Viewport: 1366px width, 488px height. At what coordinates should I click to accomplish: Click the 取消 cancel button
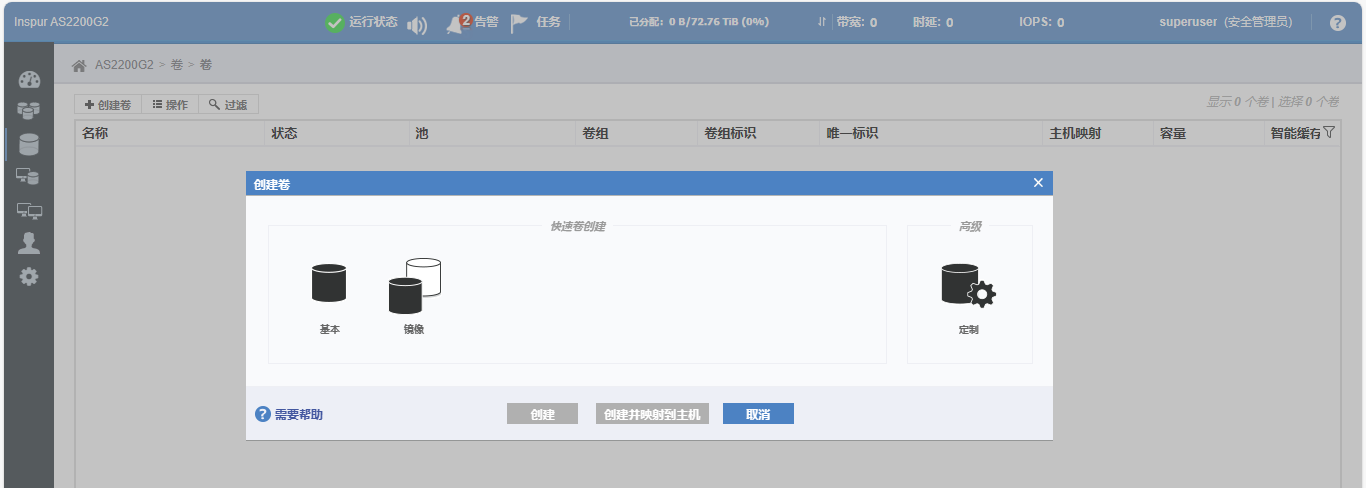click(758, 414)
